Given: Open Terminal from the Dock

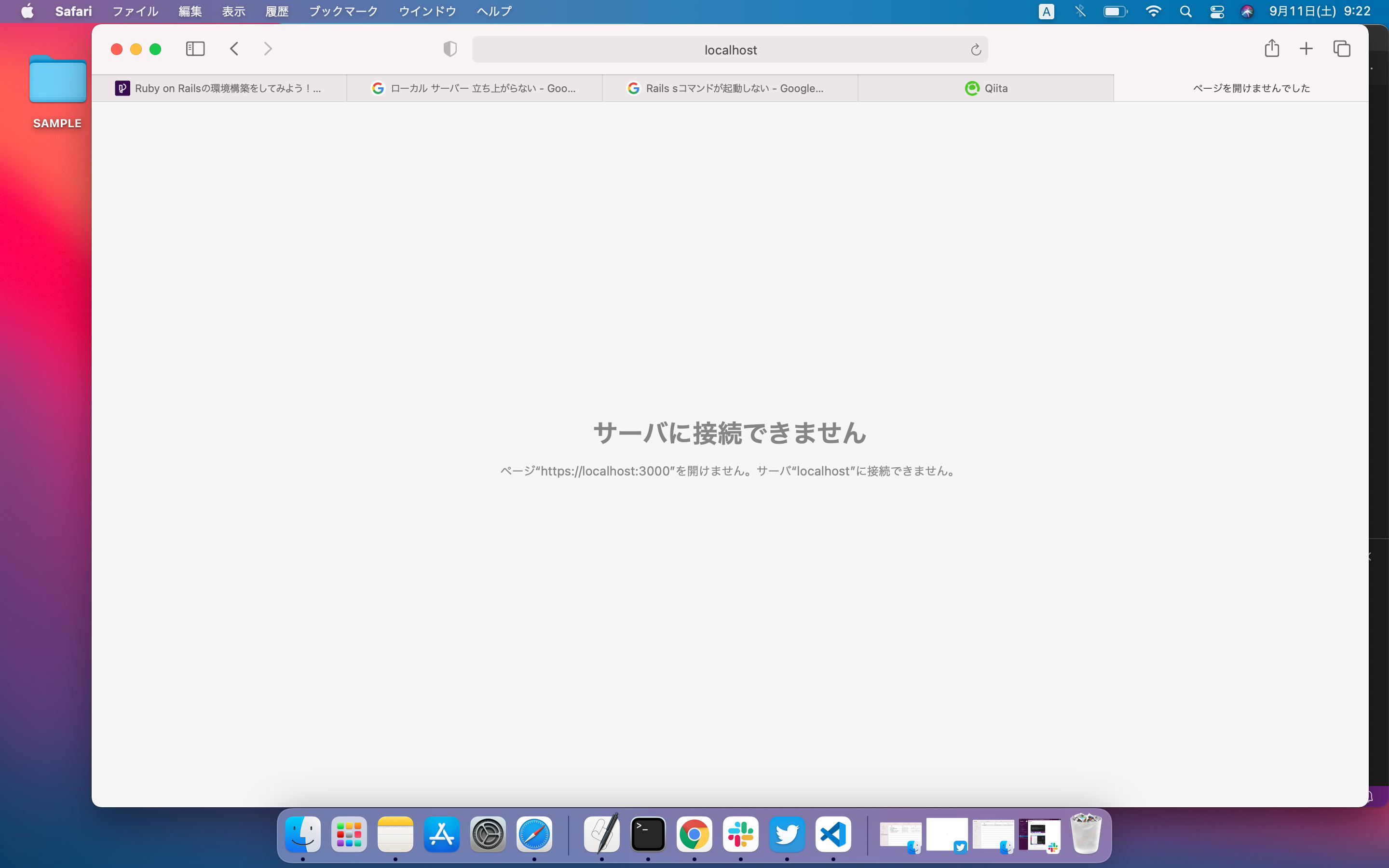Looking at the screenshot, I should [x=648, y=834].
